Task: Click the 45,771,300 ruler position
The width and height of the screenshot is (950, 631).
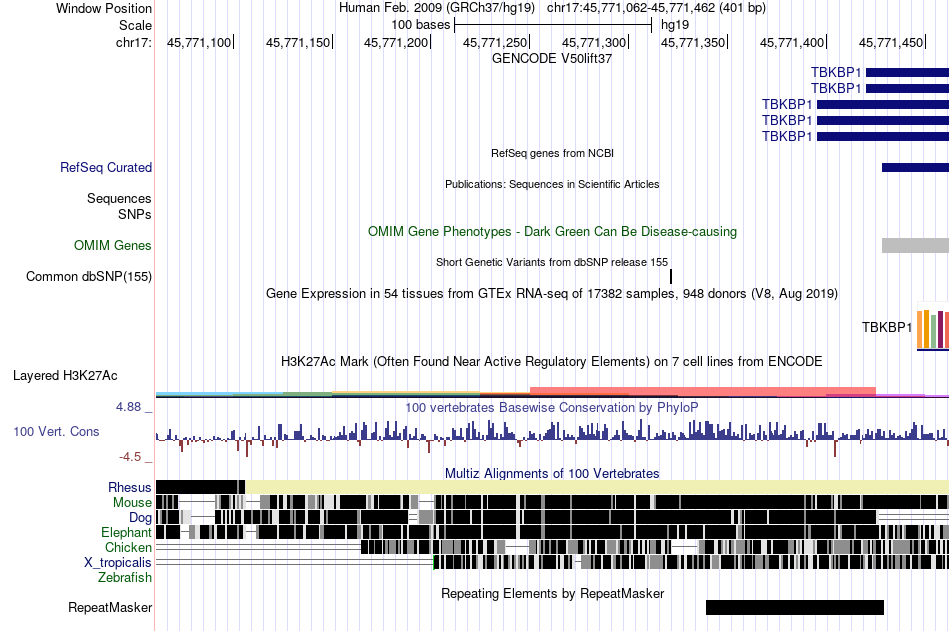Action: (595, 42)
